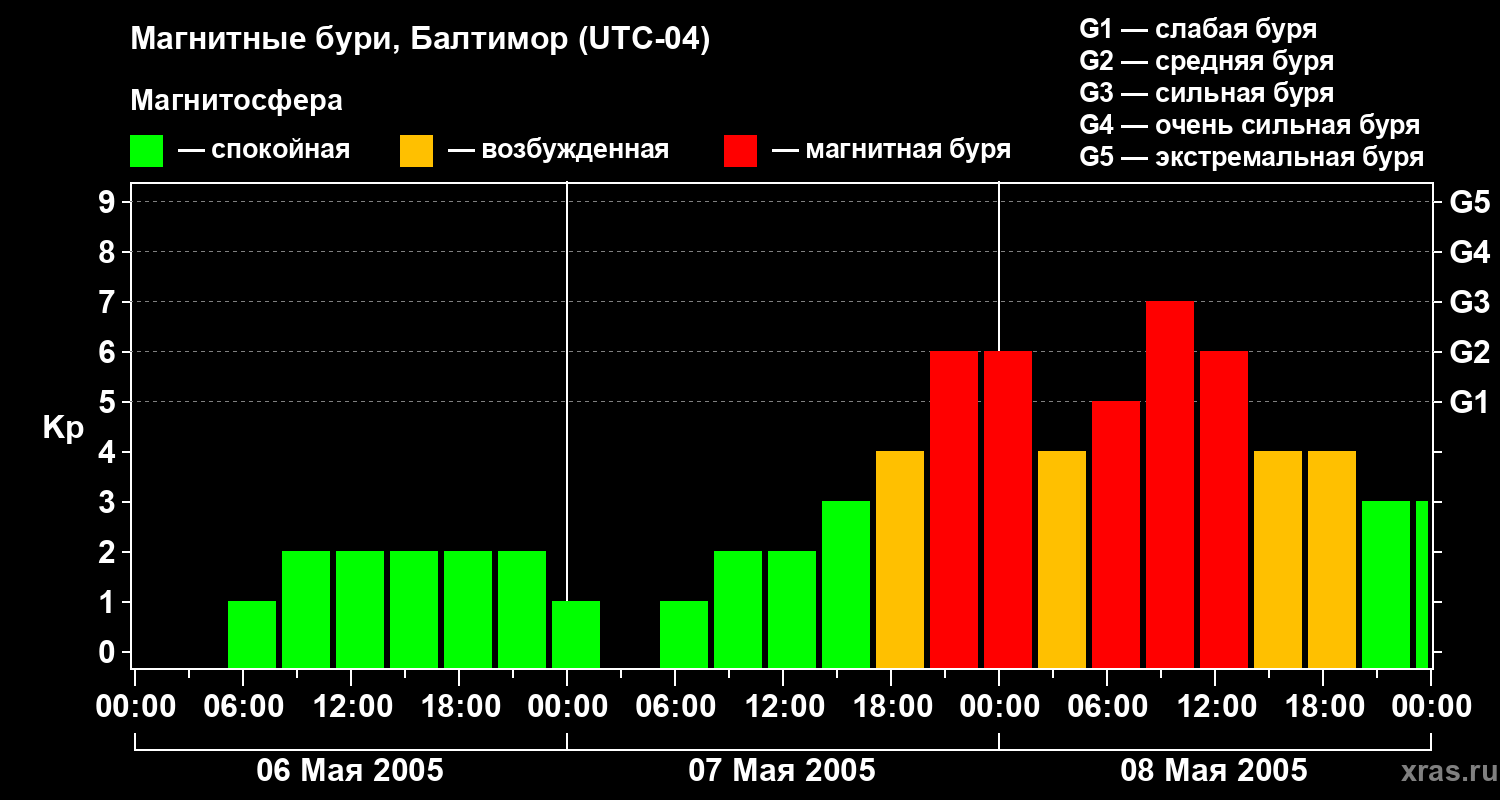Click the 08 Мая 2005 date label

pos(1214,770)
